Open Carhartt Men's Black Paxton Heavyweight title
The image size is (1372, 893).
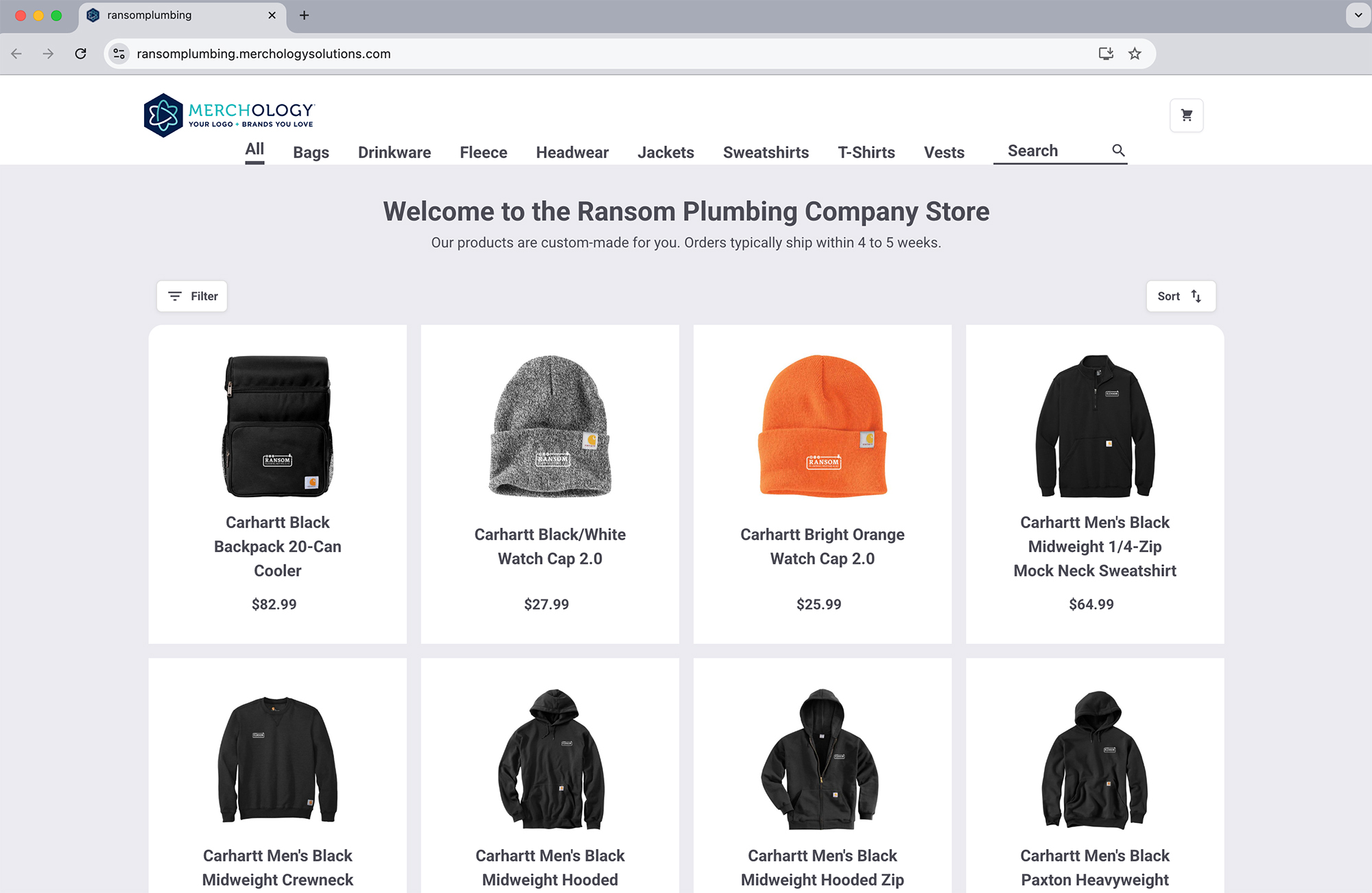coord(1095,868)
